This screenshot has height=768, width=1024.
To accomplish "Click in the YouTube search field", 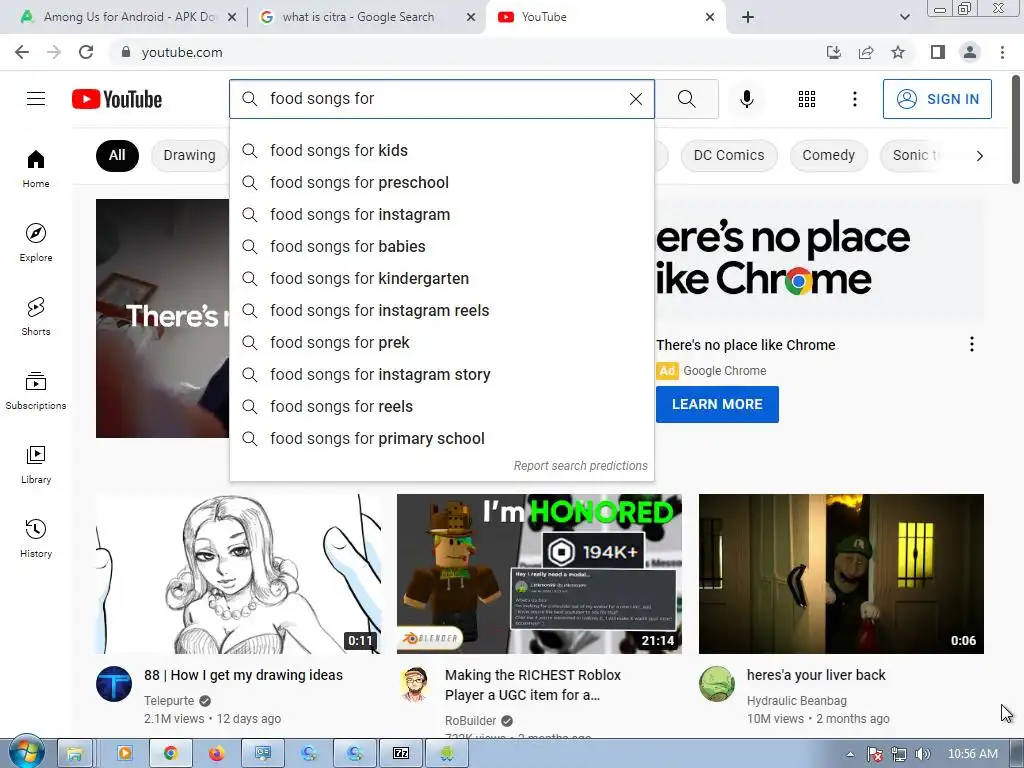I will (x=444, y=99).
